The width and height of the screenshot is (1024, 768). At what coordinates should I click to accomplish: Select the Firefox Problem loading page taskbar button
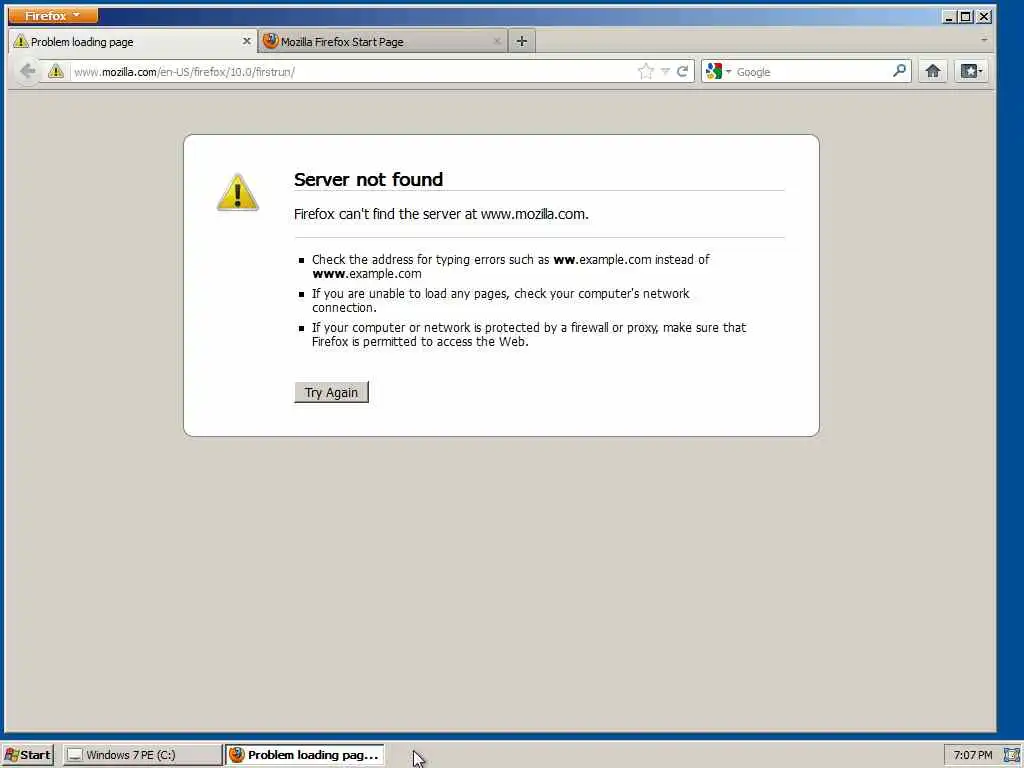coord(304,755)
